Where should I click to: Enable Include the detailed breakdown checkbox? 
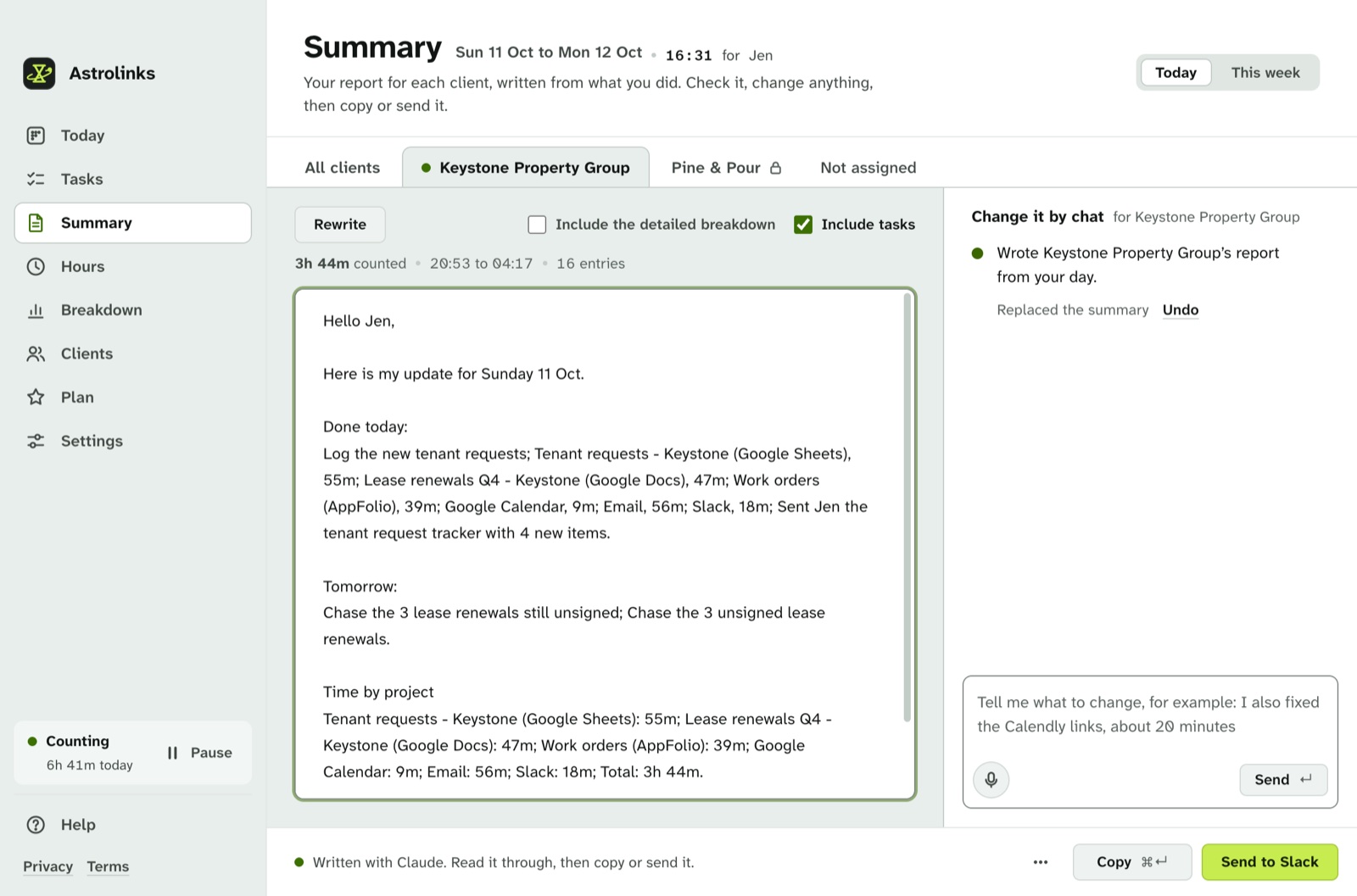click(x=537, y=225)
